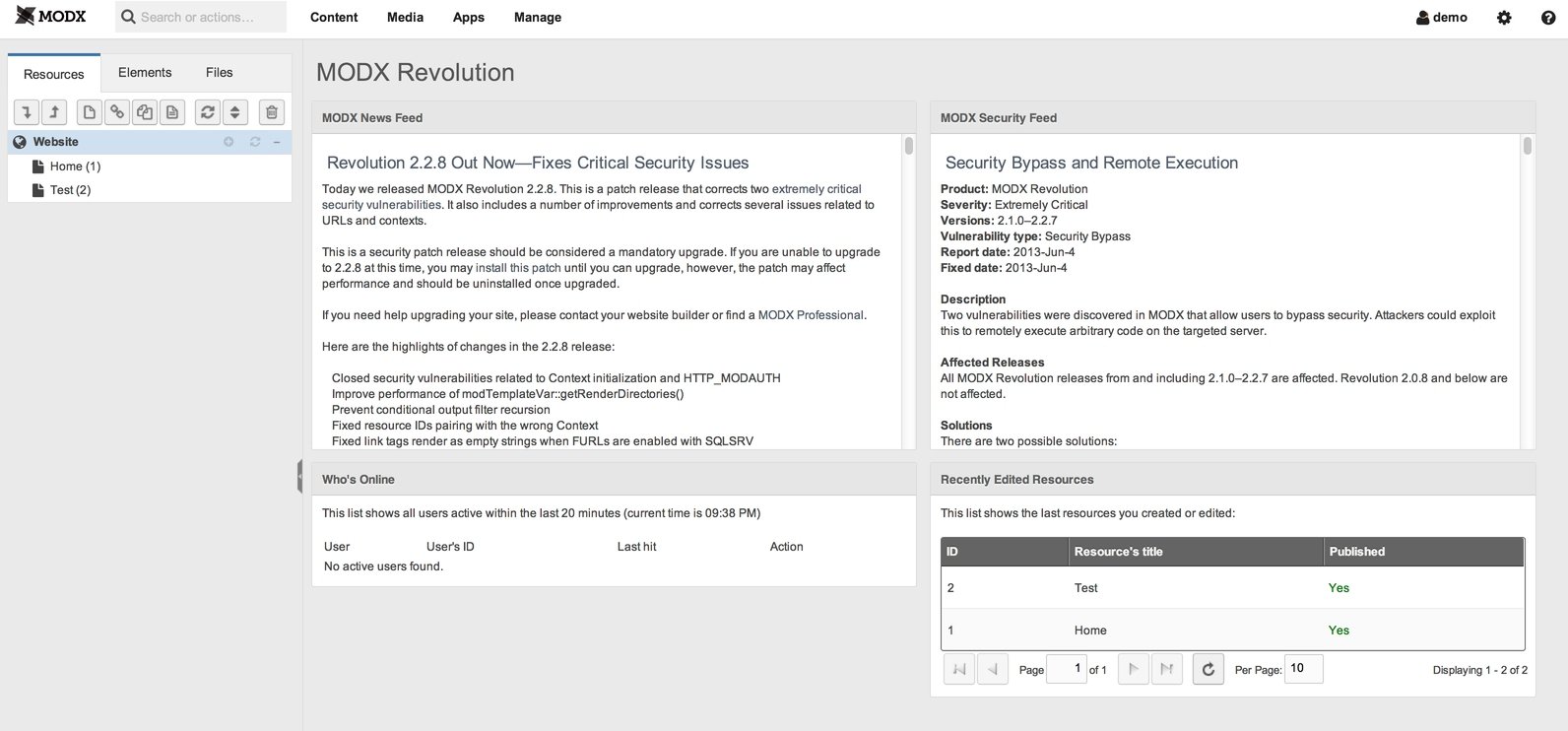Click the Collapse Tree up-arrow icon
The width and height of the screenshot is (1568, 731).
click(54, 112)
